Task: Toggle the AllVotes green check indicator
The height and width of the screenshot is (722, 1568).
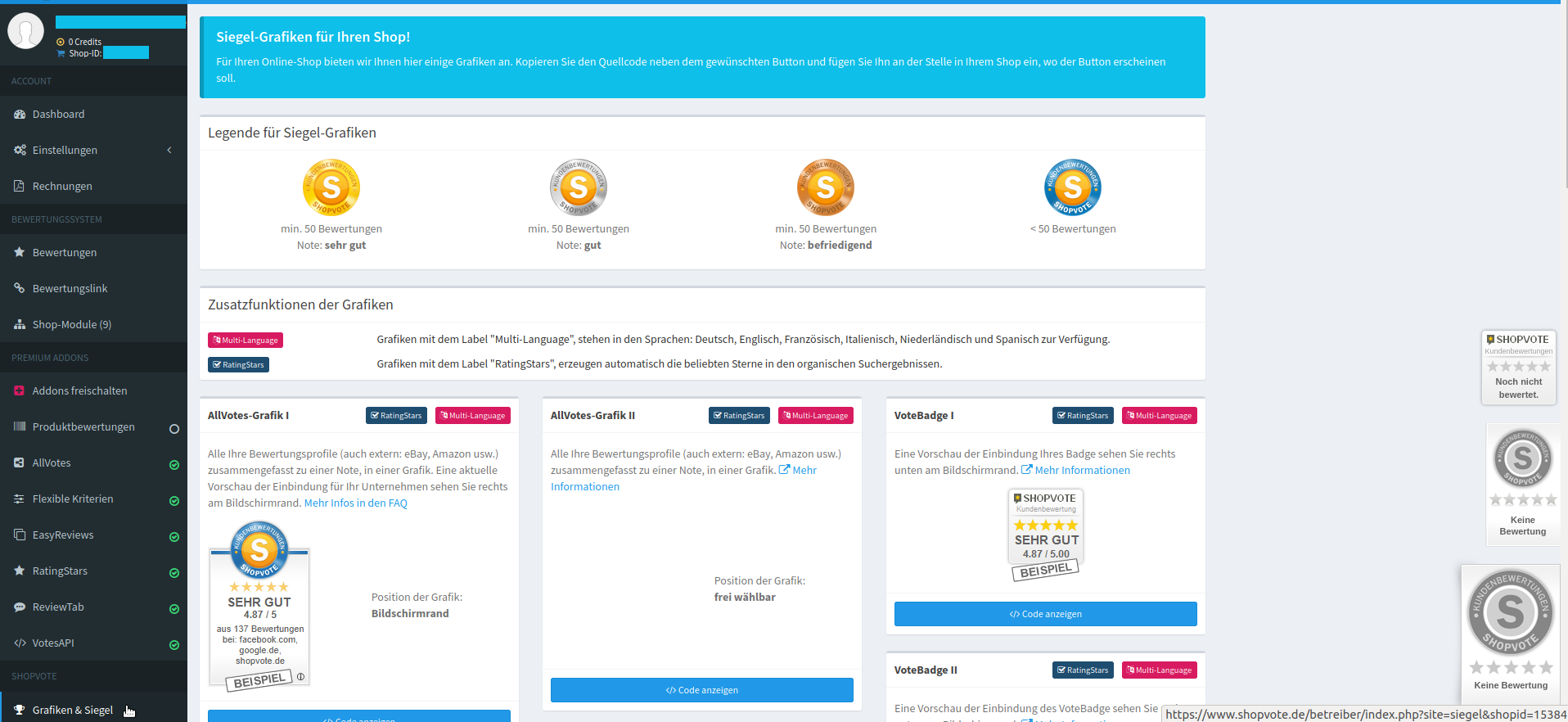Action: 173,465
